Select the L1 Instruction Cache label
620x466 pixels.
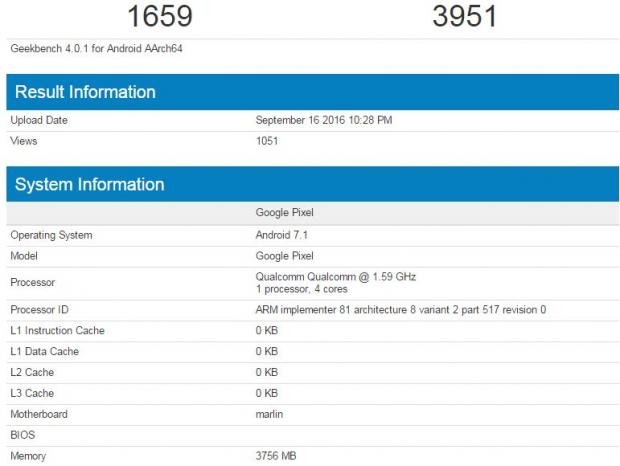[x=57, y=331]
